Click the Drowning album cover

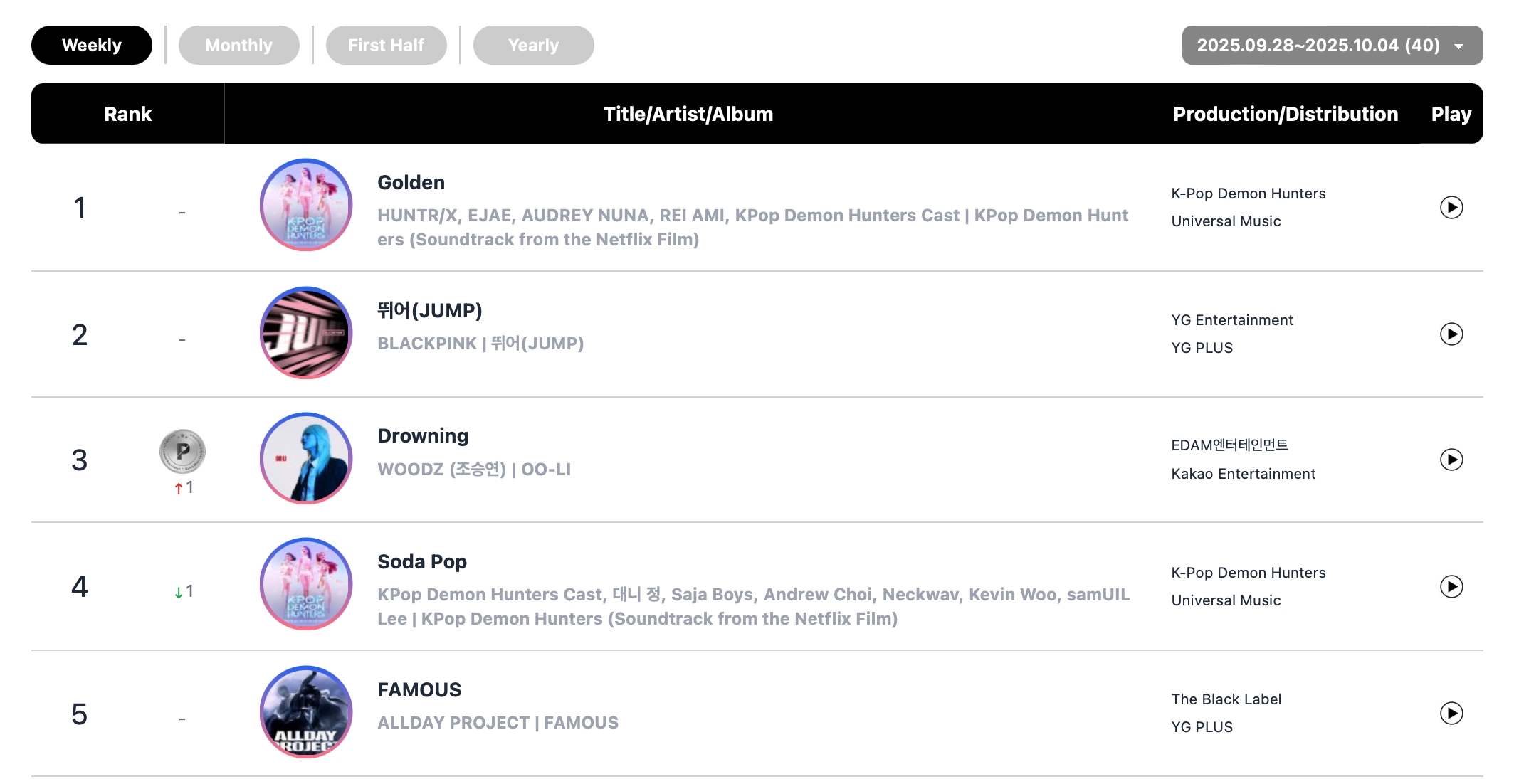(x=306, y=459)
